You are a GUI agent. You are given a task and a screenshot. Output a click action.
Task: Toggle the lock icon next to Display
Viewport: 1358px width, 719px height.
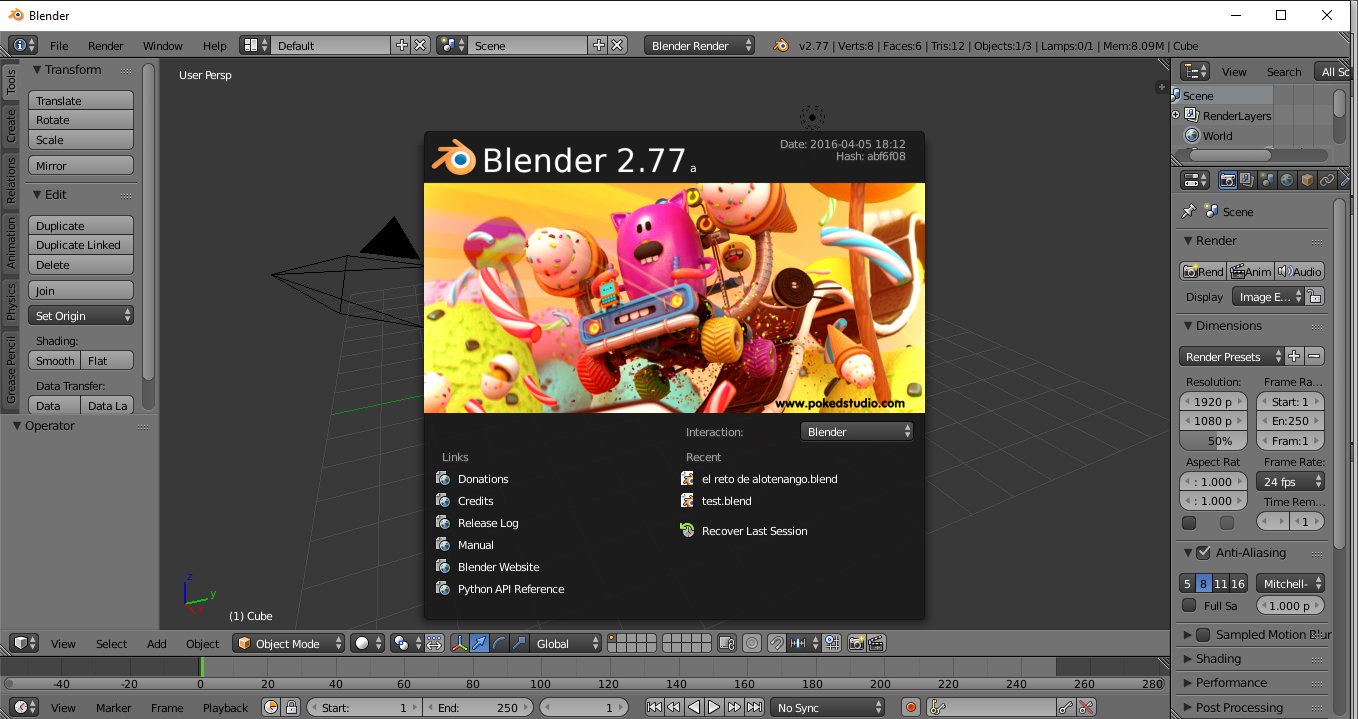(x=1315, y=296)
